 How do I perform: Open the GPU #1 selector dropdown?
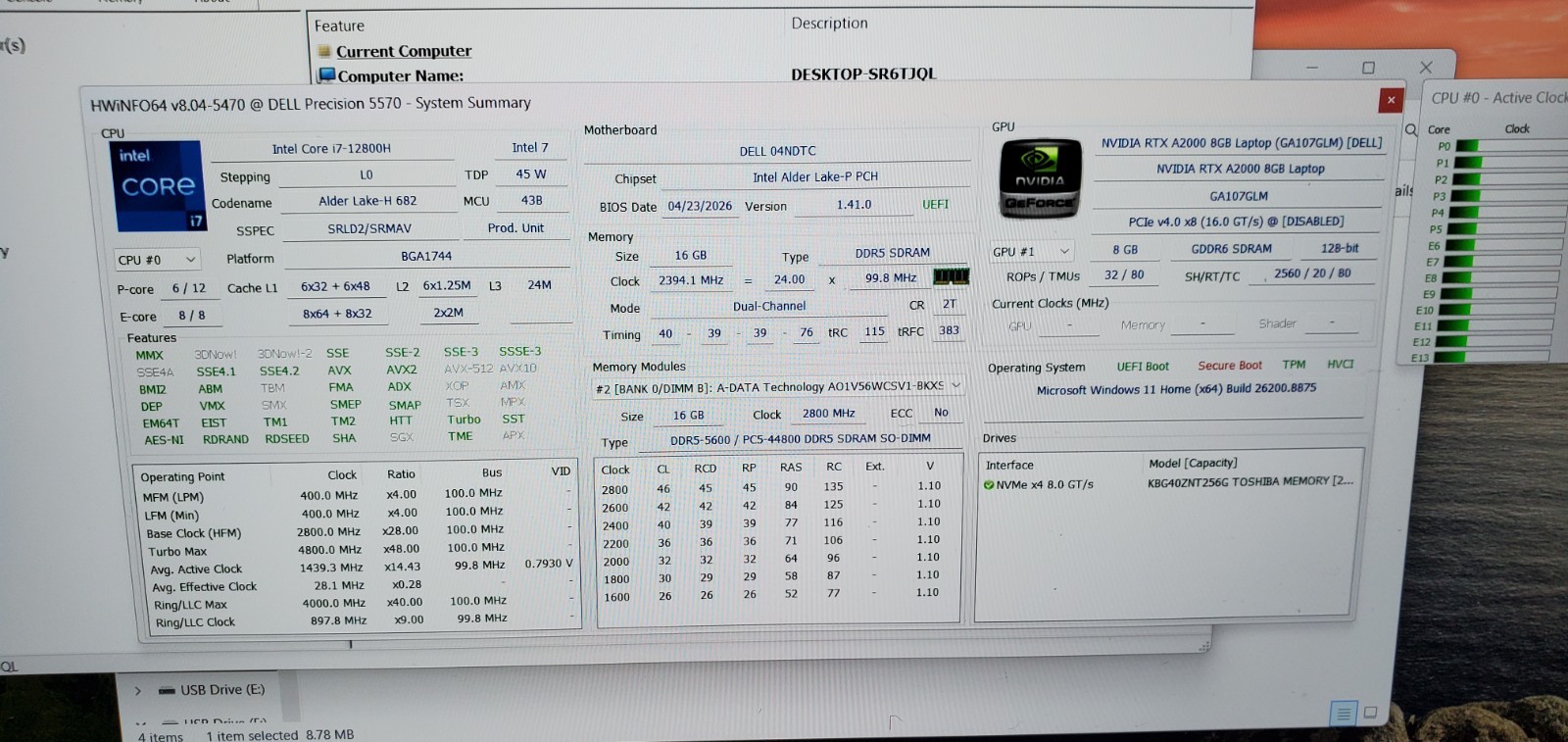click(x=1032, y=252)
